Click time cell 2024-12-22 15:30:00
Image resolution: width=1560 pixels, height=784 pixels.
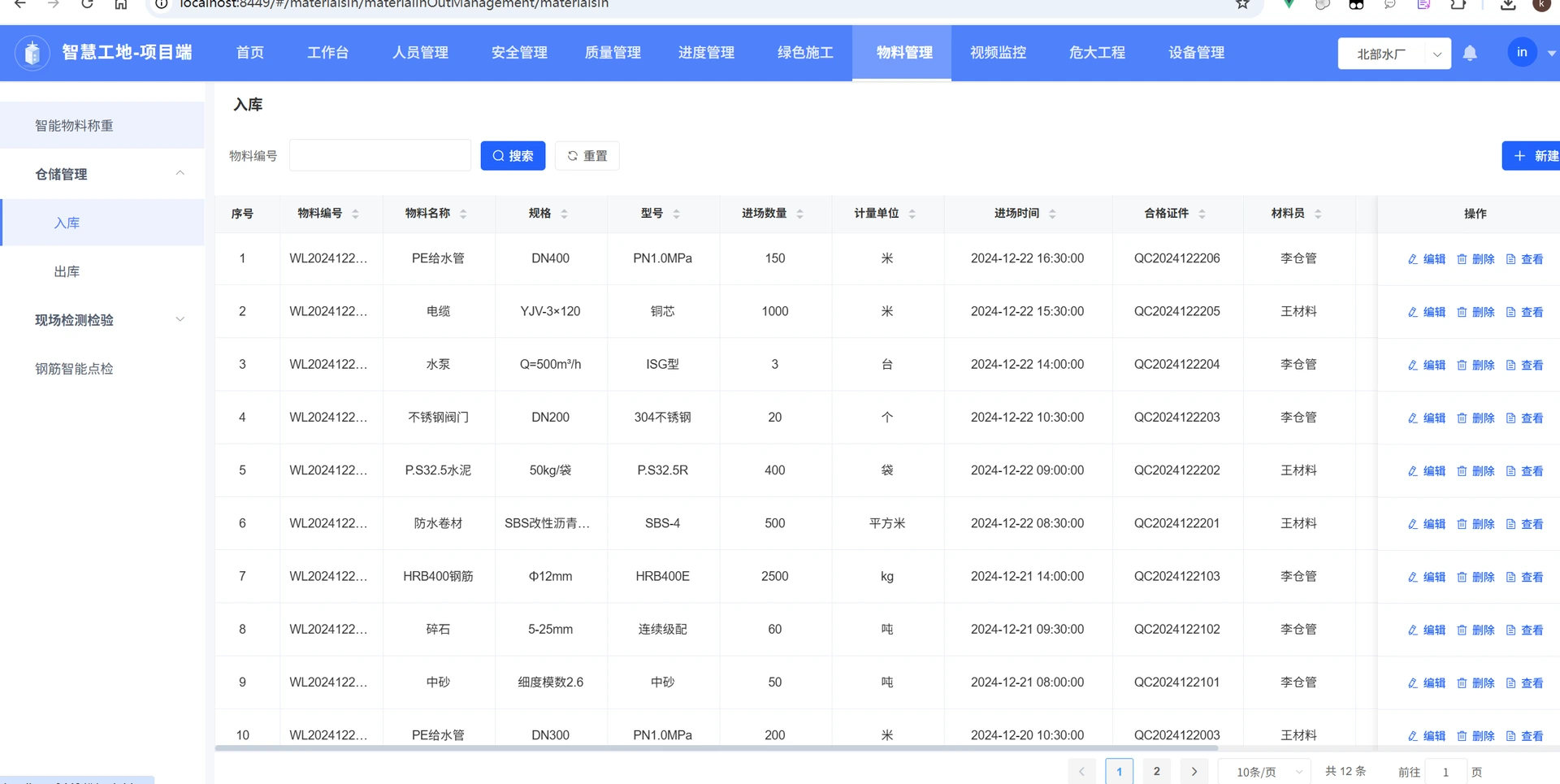click(1028, 311)
